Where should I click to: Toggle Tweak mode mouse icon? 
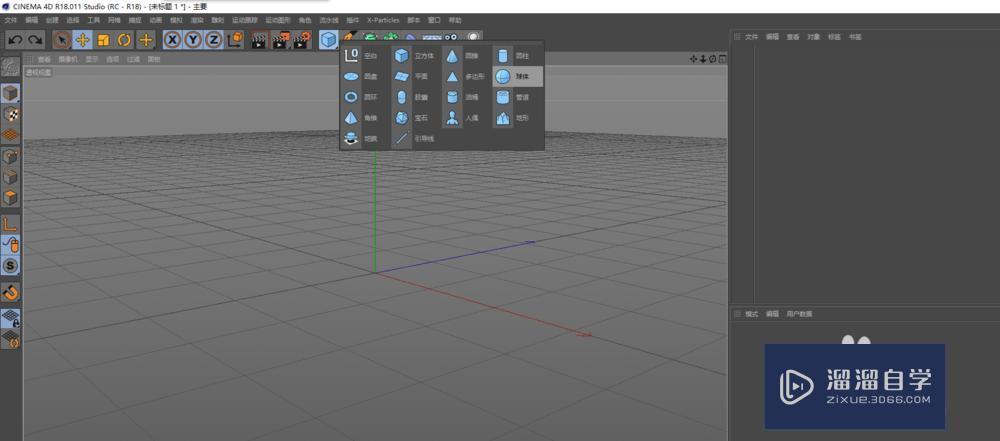coord(10,244)
